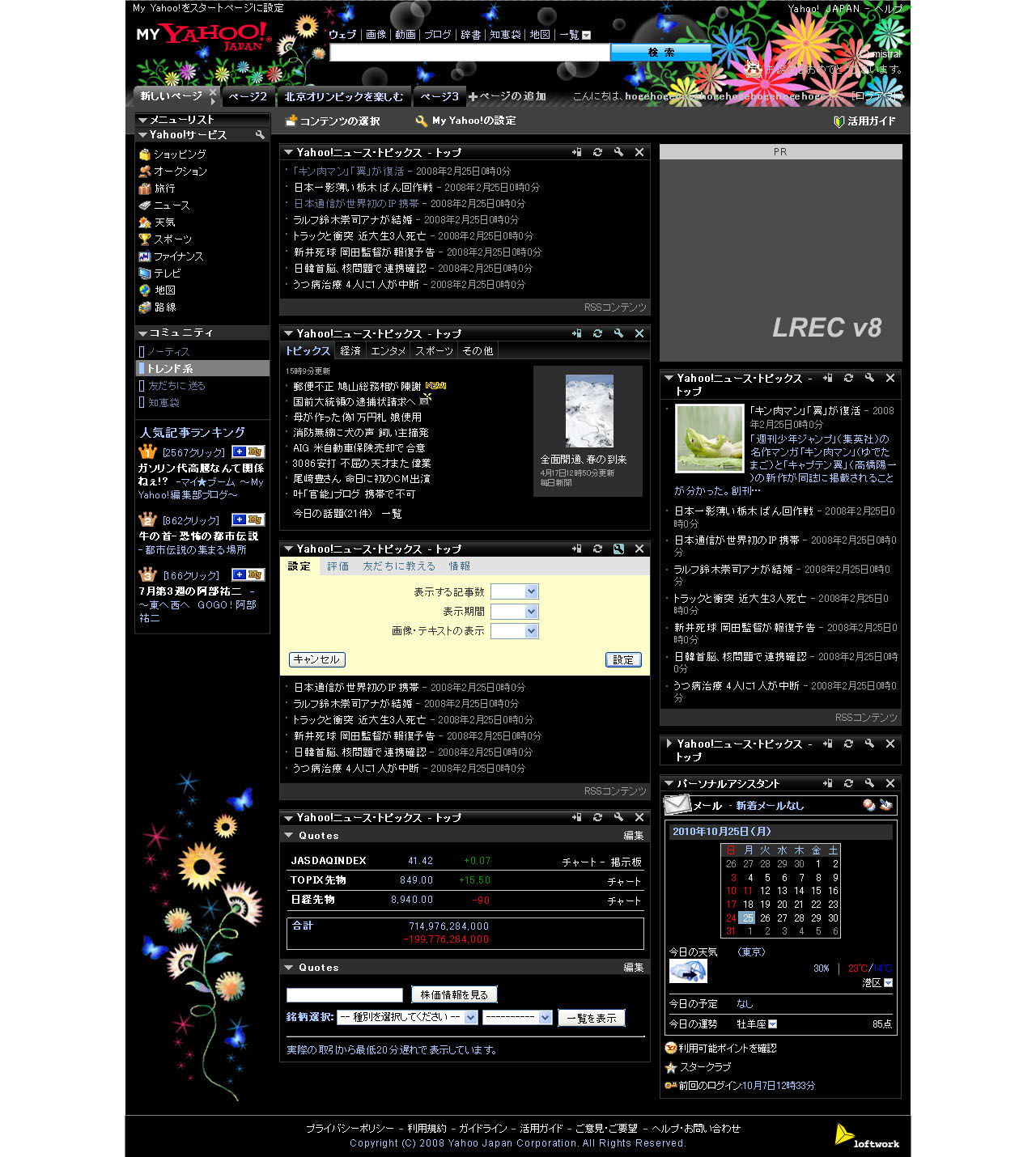Viewport: 1036px width, 1157px height.
Task: Open コンテンツの選択
Action: pos(333,121)
